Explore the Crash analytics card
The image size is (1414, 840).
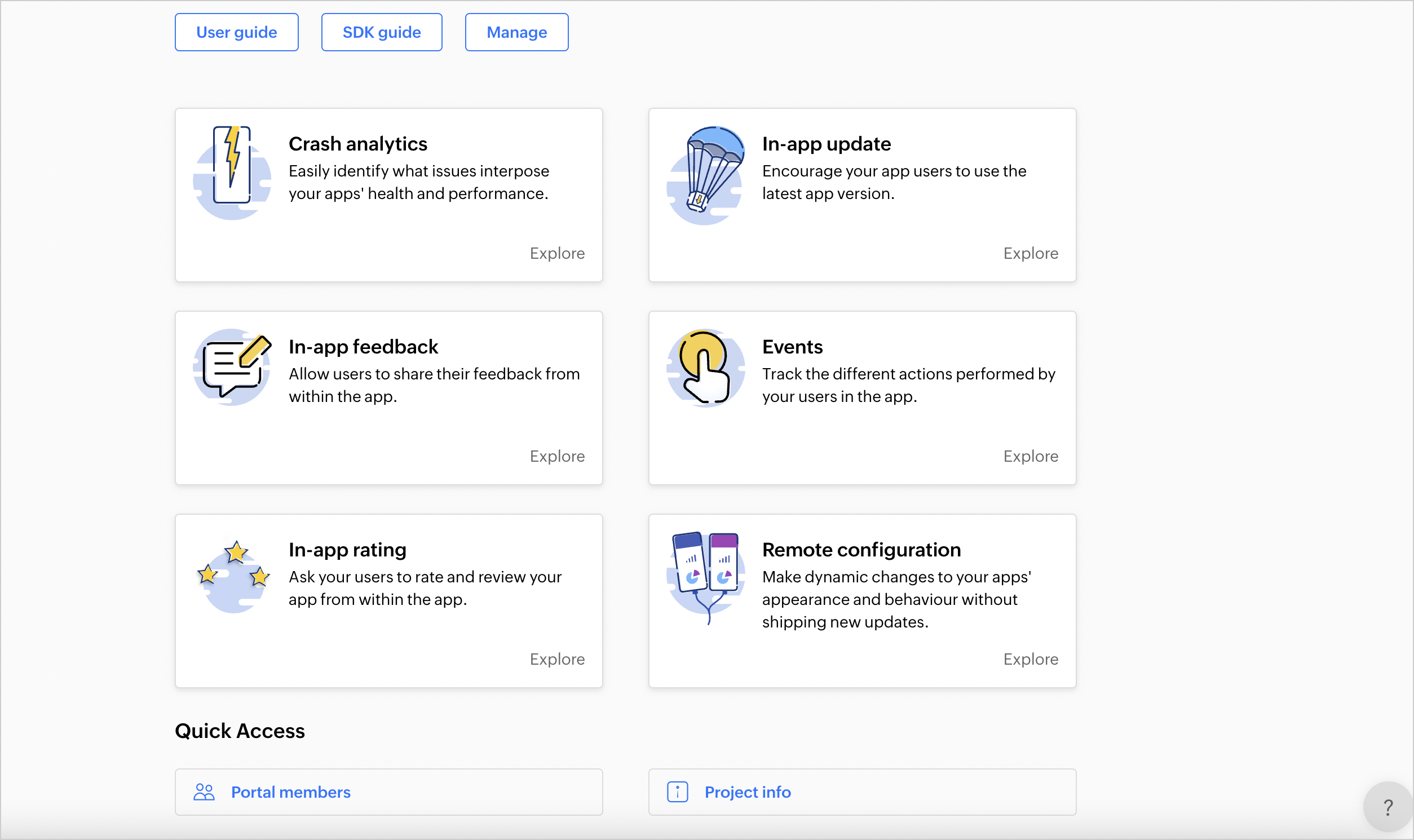557,253
